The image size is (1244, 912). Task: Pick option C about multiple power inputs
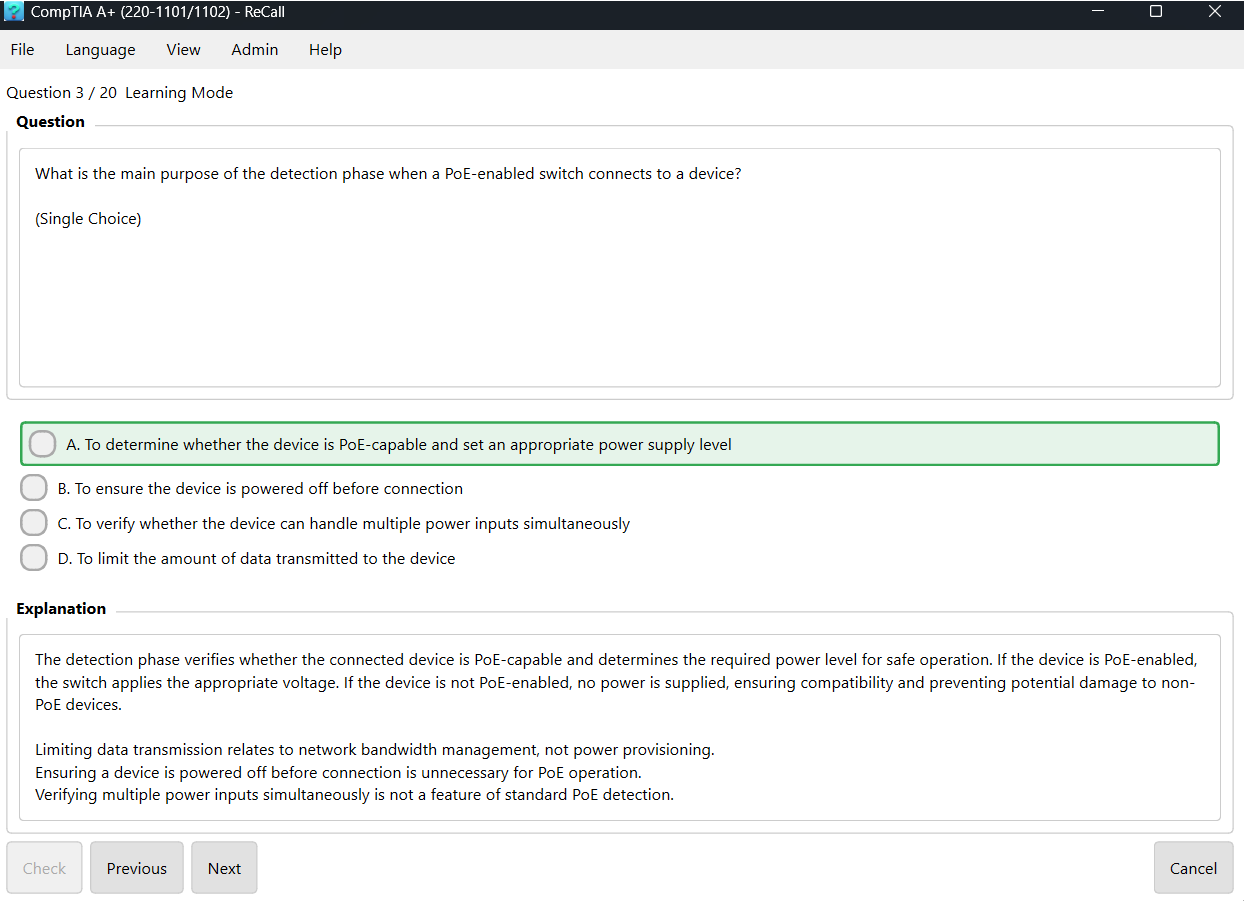tap(35, 523)
